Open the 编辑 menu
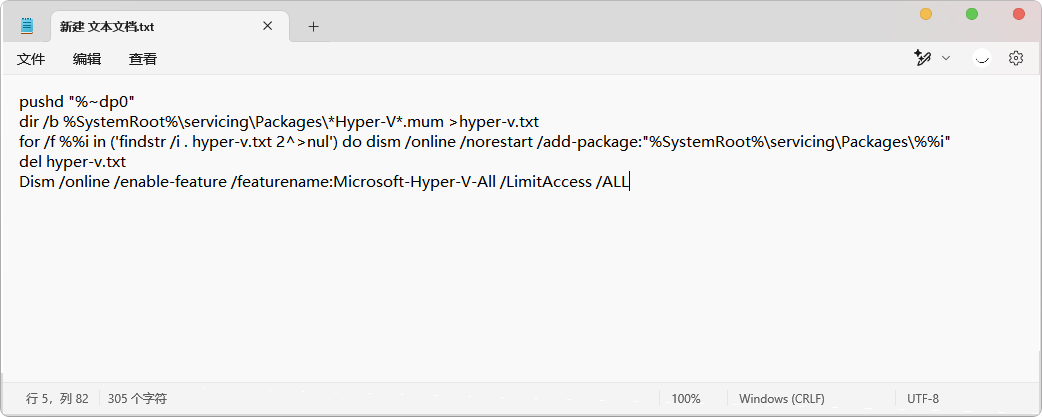The height and width of the screenshot is (417, 1042). click(87, 59)
